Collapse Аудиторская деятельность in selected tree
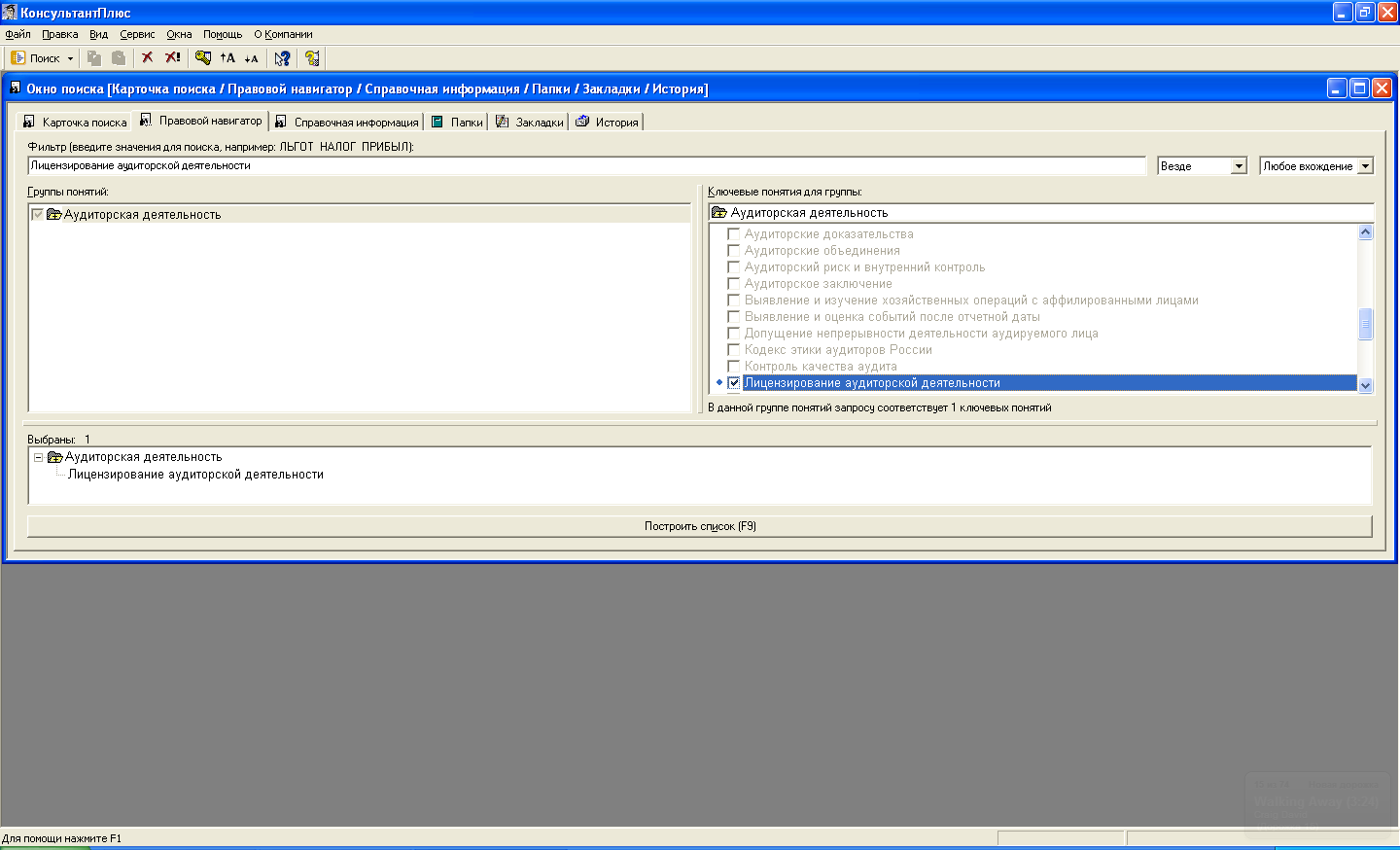 (x=39, y=457)
